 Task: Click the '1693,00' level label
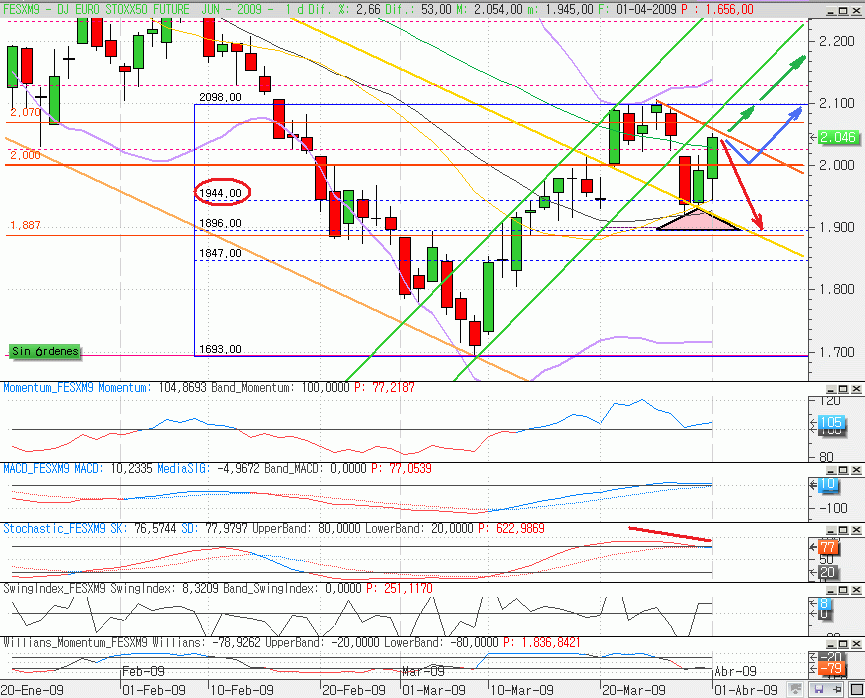point(220,349)
